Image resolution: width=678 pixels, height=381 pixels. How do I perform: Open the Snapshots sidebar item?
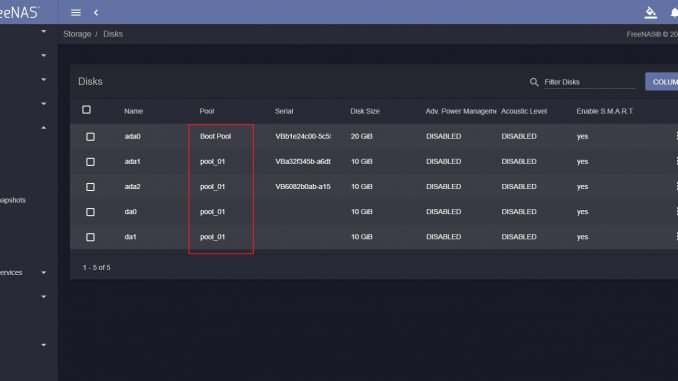13,200
